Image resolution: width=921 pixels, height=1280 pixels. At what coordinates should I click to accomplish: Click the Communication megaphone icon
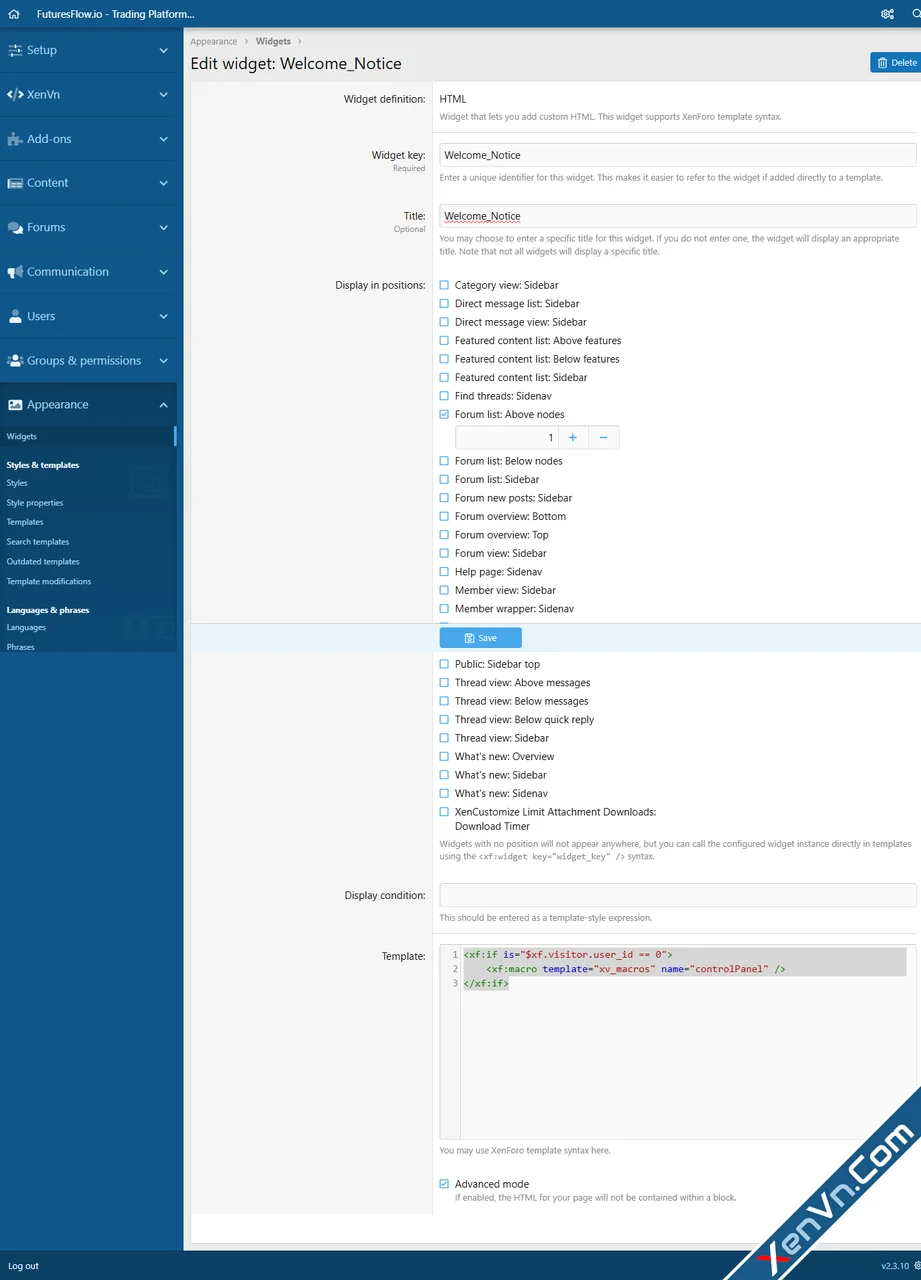[15, 272]
